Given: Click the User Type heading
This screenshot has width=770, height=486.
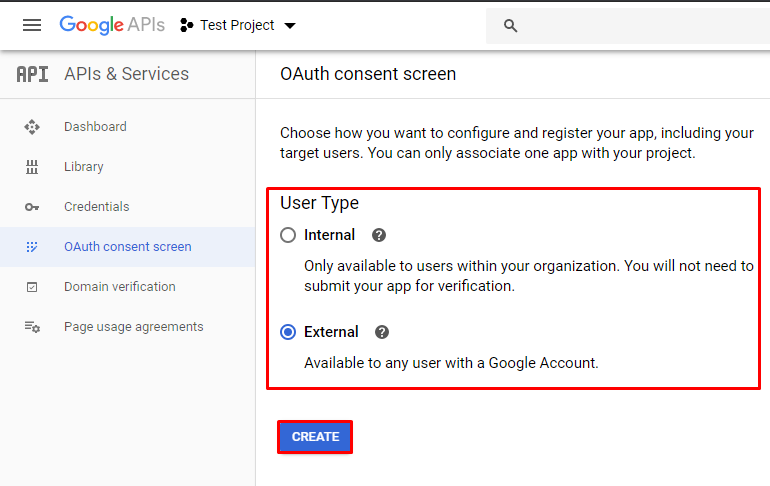Looking at the screenshot, I should [319, 203].
